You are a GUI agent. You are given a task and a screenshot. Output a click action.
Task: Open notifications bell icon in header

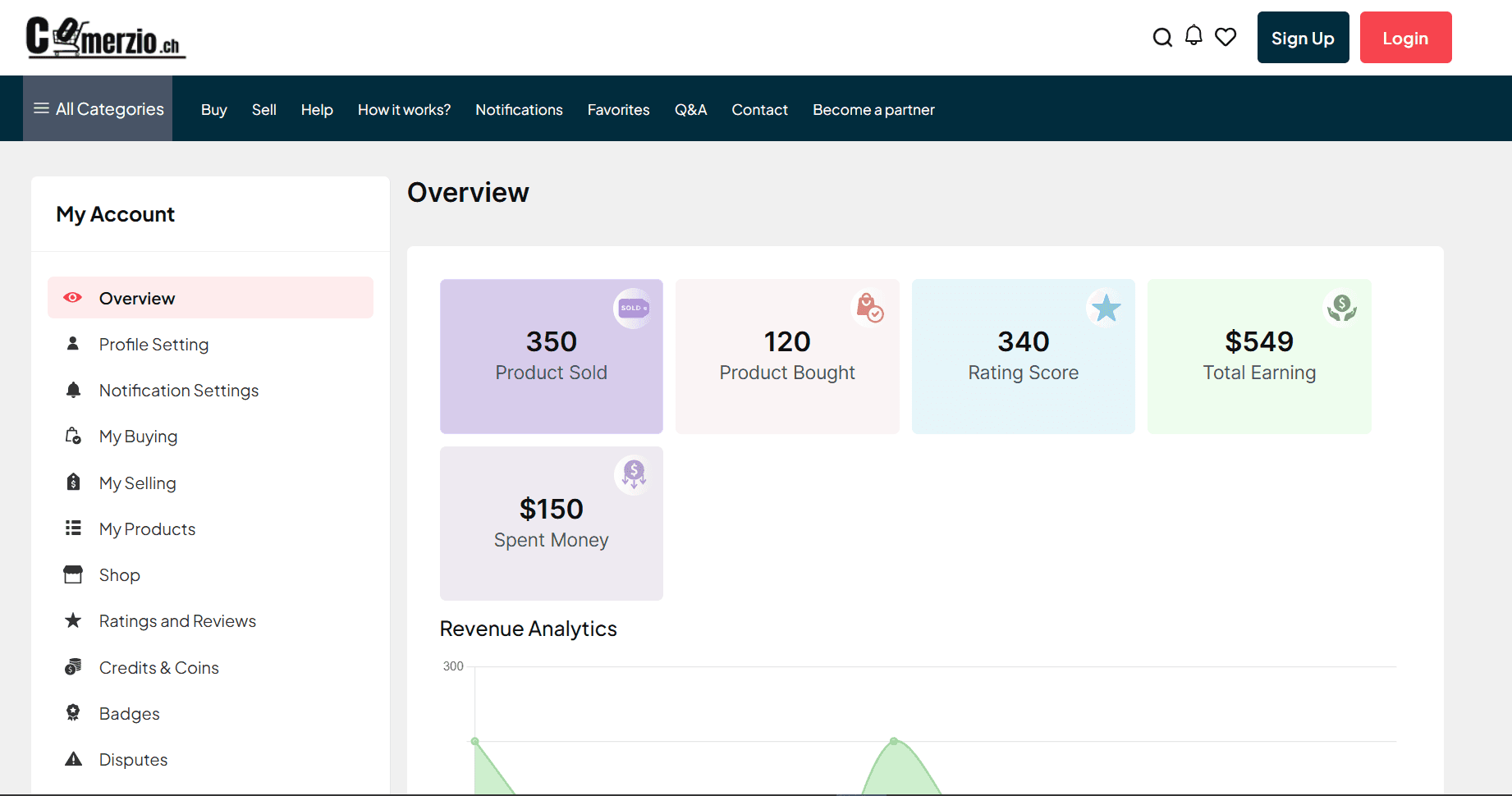point(1194,36)
